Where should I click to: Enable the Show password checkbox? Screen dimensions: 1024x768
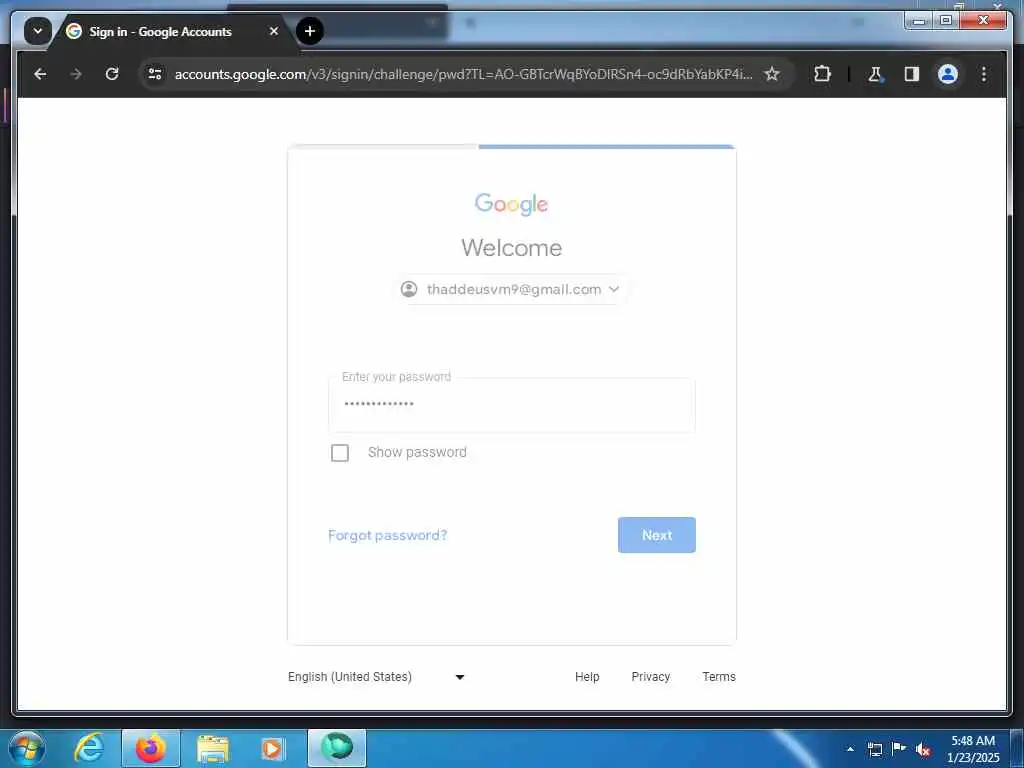340,453
